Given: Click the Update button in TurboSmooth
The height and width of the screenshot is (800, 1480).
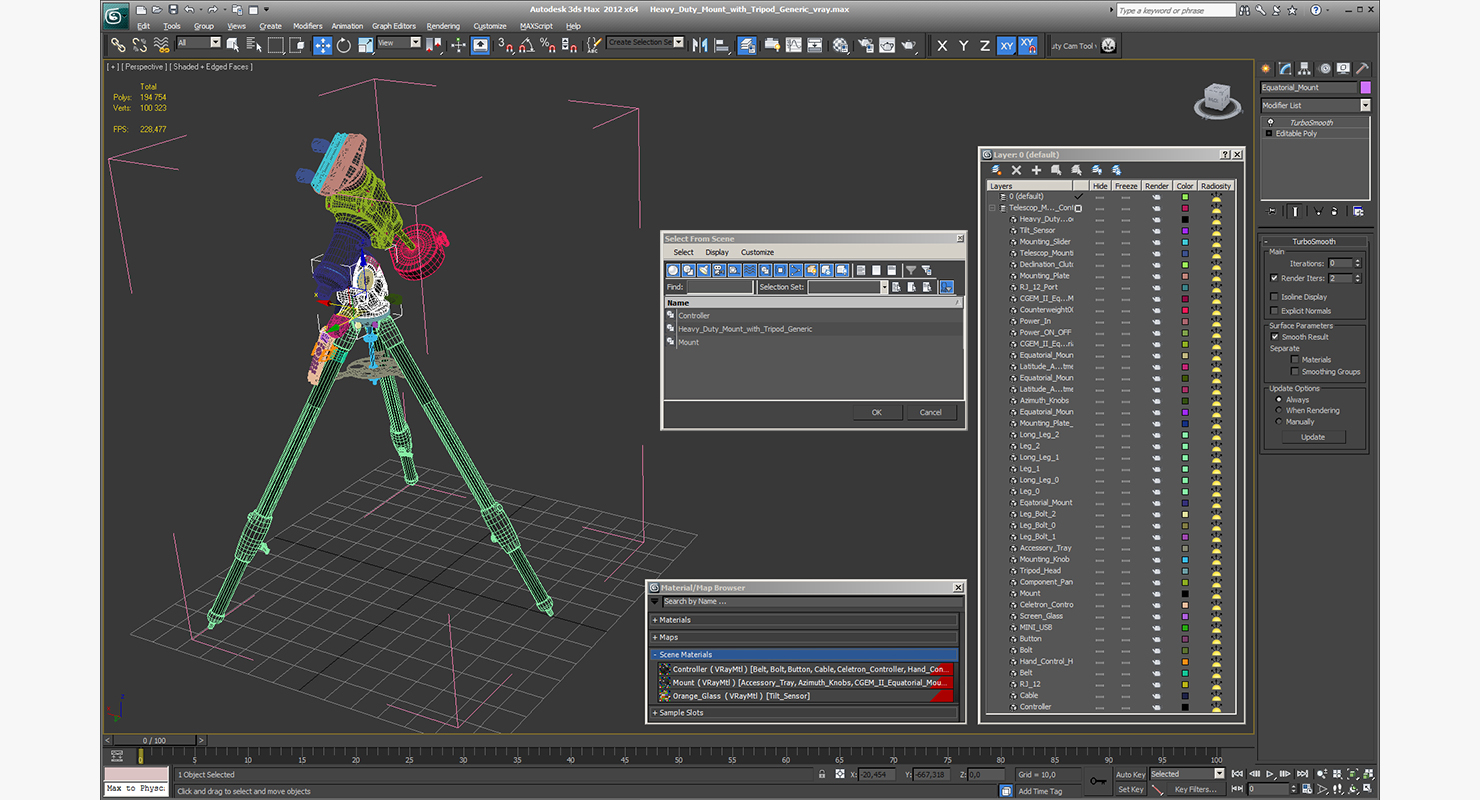Looking at the screenshot, I should 1313,437.
